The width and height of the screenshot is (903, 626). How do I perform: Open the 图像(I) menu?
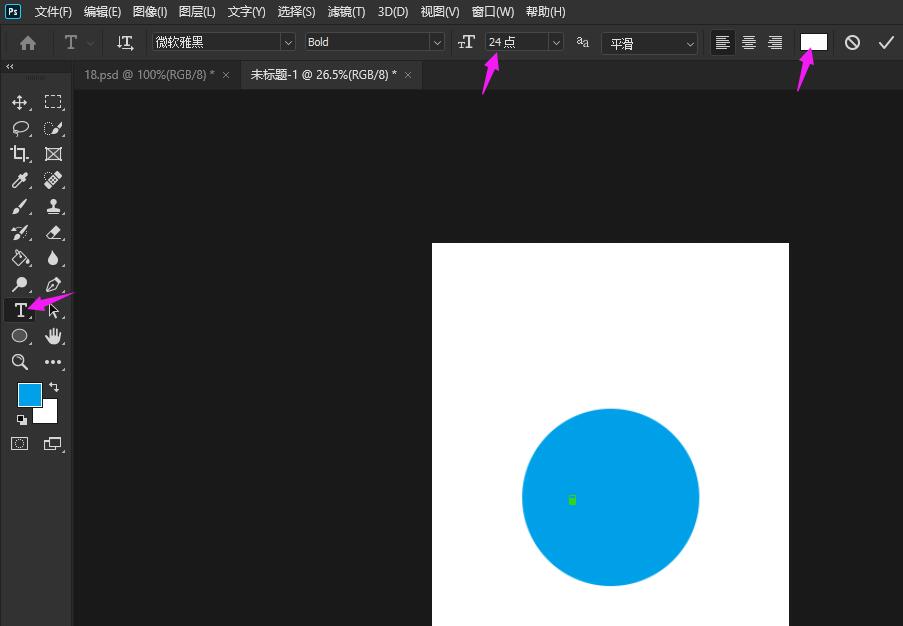pos(150,12)
